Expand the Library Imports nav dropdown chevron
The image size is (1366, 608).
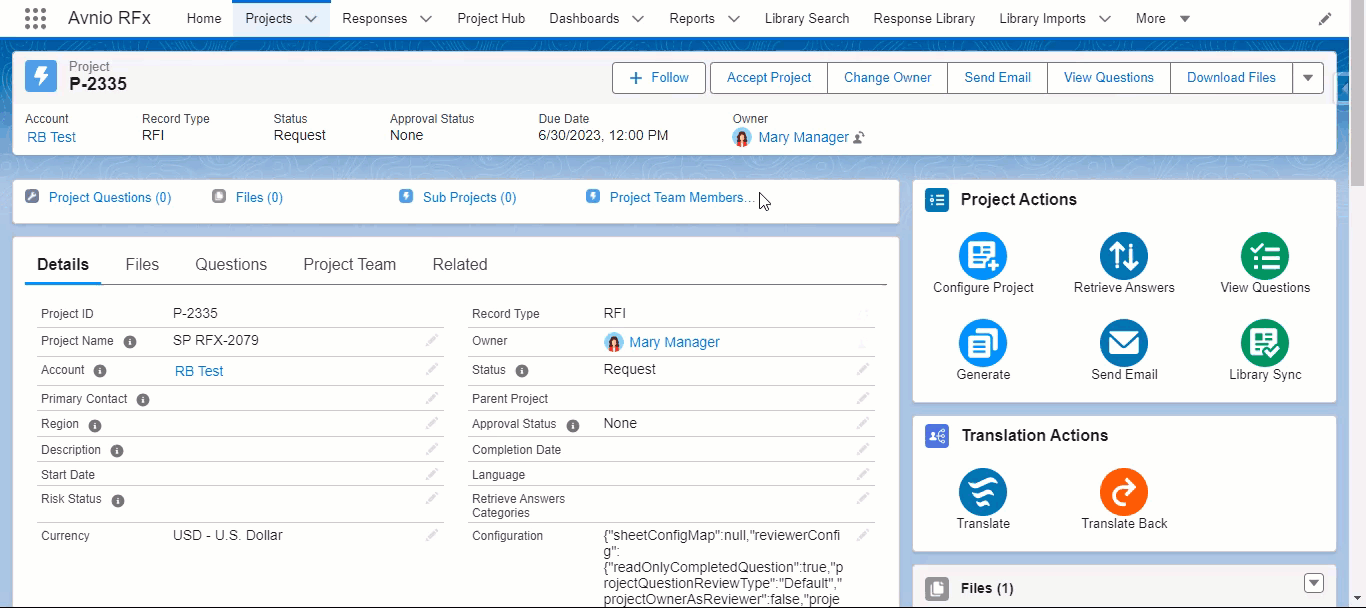1105,19
